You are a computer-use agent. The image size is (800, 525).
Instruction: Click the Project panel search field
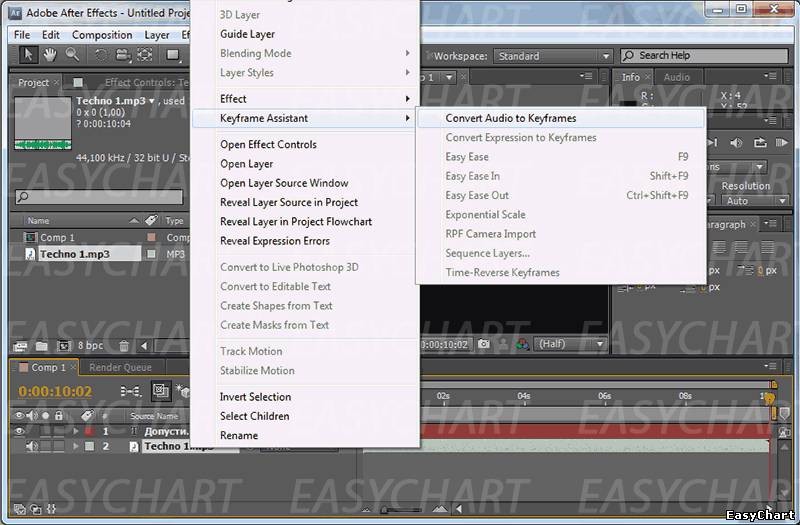click(x=99, y=197)
